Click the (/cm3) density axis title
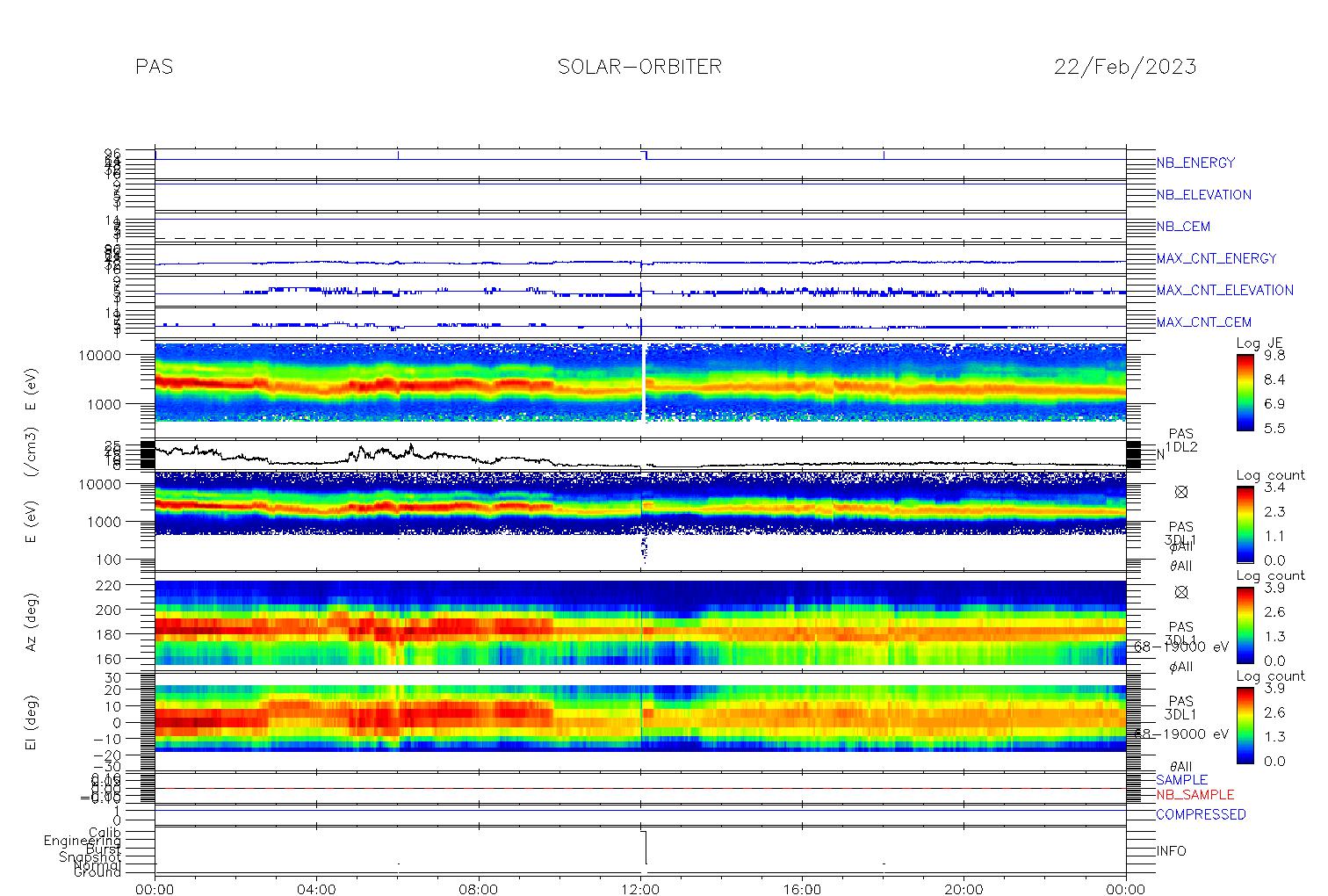 click(x=31, y=453)
